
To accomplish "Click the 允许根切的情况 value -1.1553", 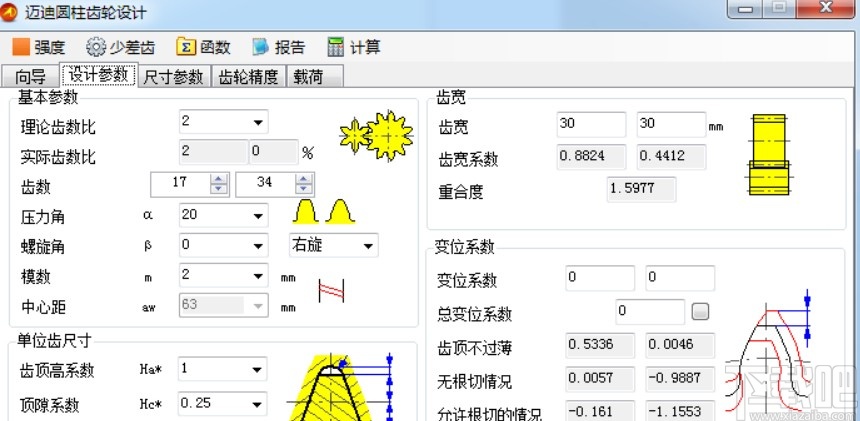I will (x=680, y=412).
